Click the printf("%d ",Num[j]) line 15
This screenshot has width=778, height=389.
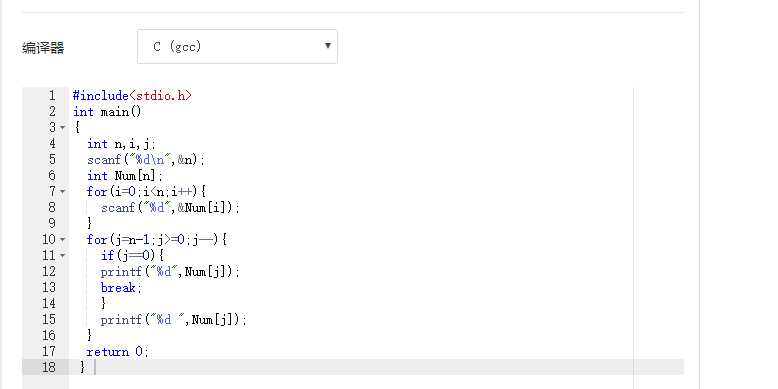coord(174,320)
